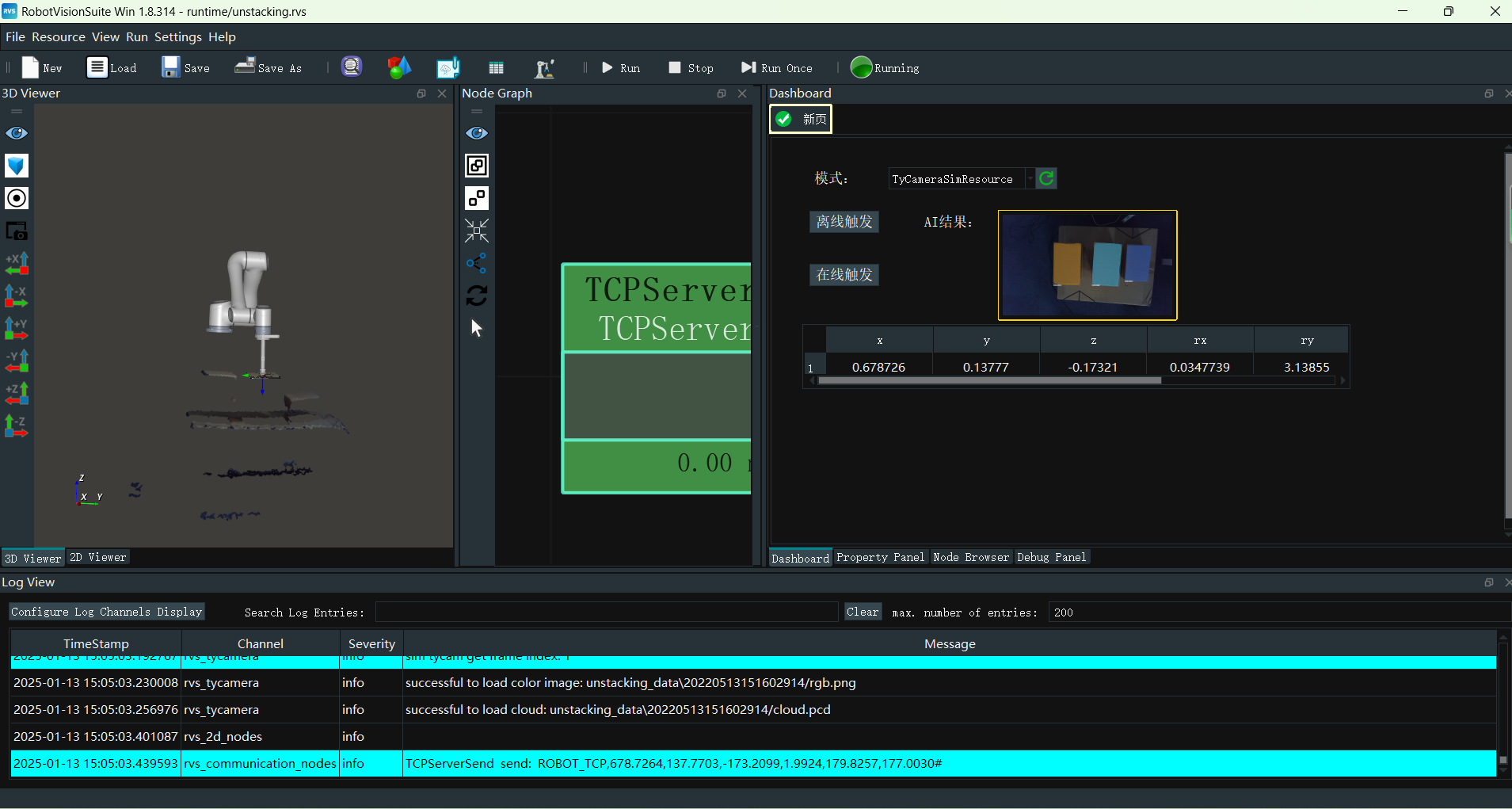
Task: Click the blue cube icon in 3D Viewer
Action: coord(17,166)
